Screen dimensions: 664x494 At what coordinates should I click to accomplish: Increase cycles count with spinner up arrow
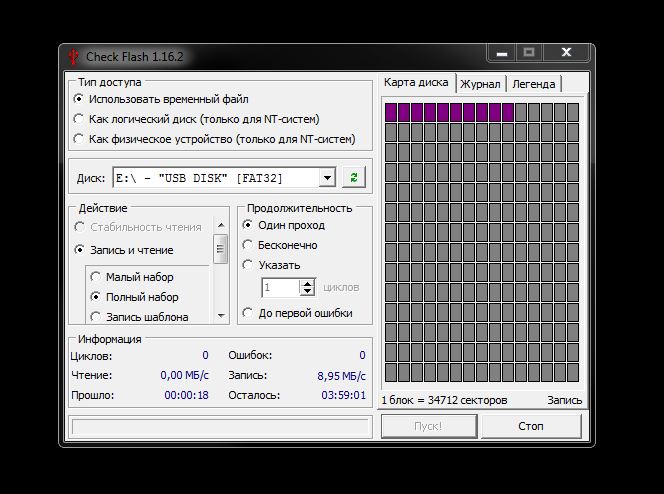[x=307, y=283]
